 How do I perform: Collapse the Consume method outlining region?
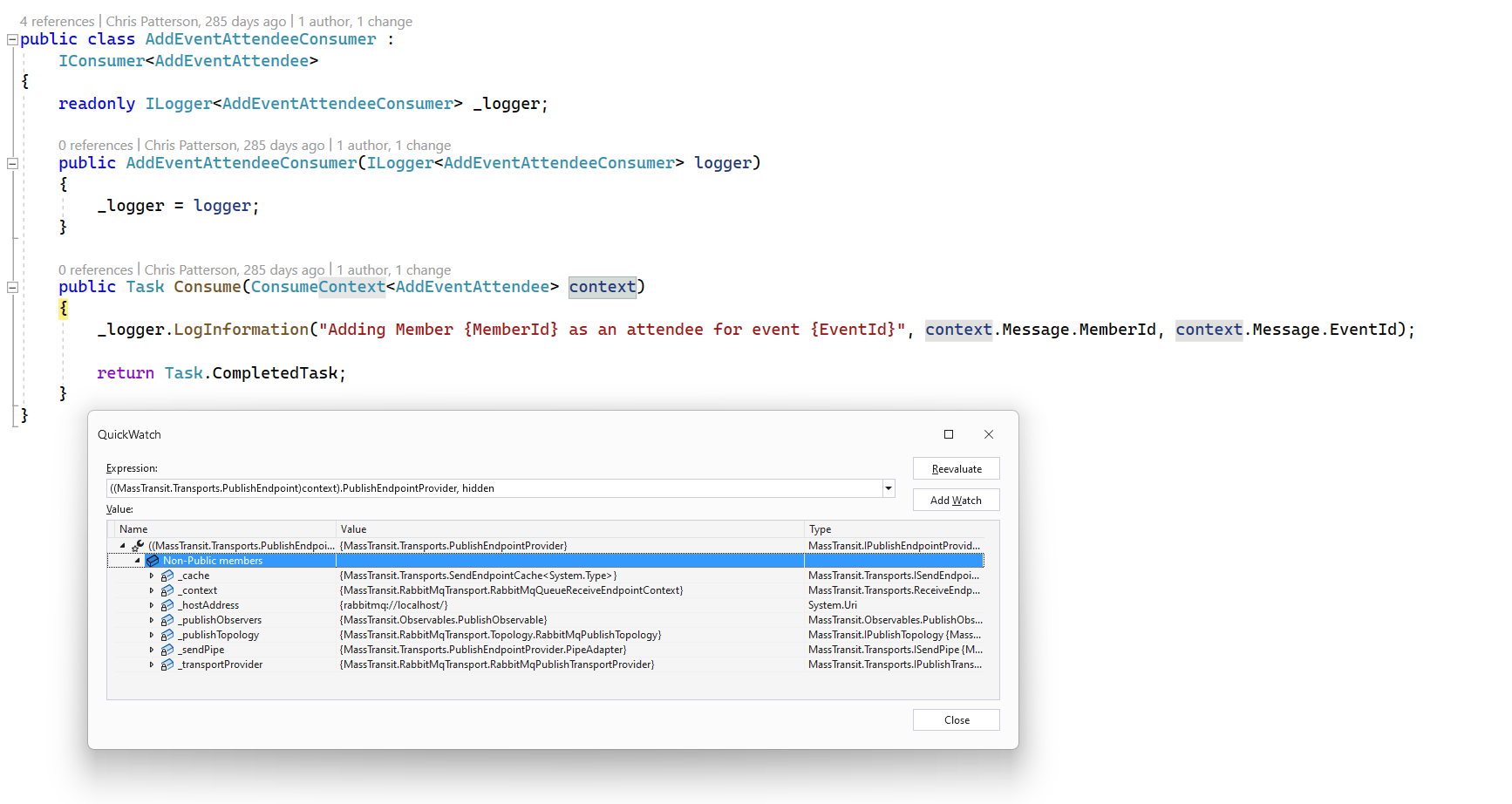pos(11,287)
